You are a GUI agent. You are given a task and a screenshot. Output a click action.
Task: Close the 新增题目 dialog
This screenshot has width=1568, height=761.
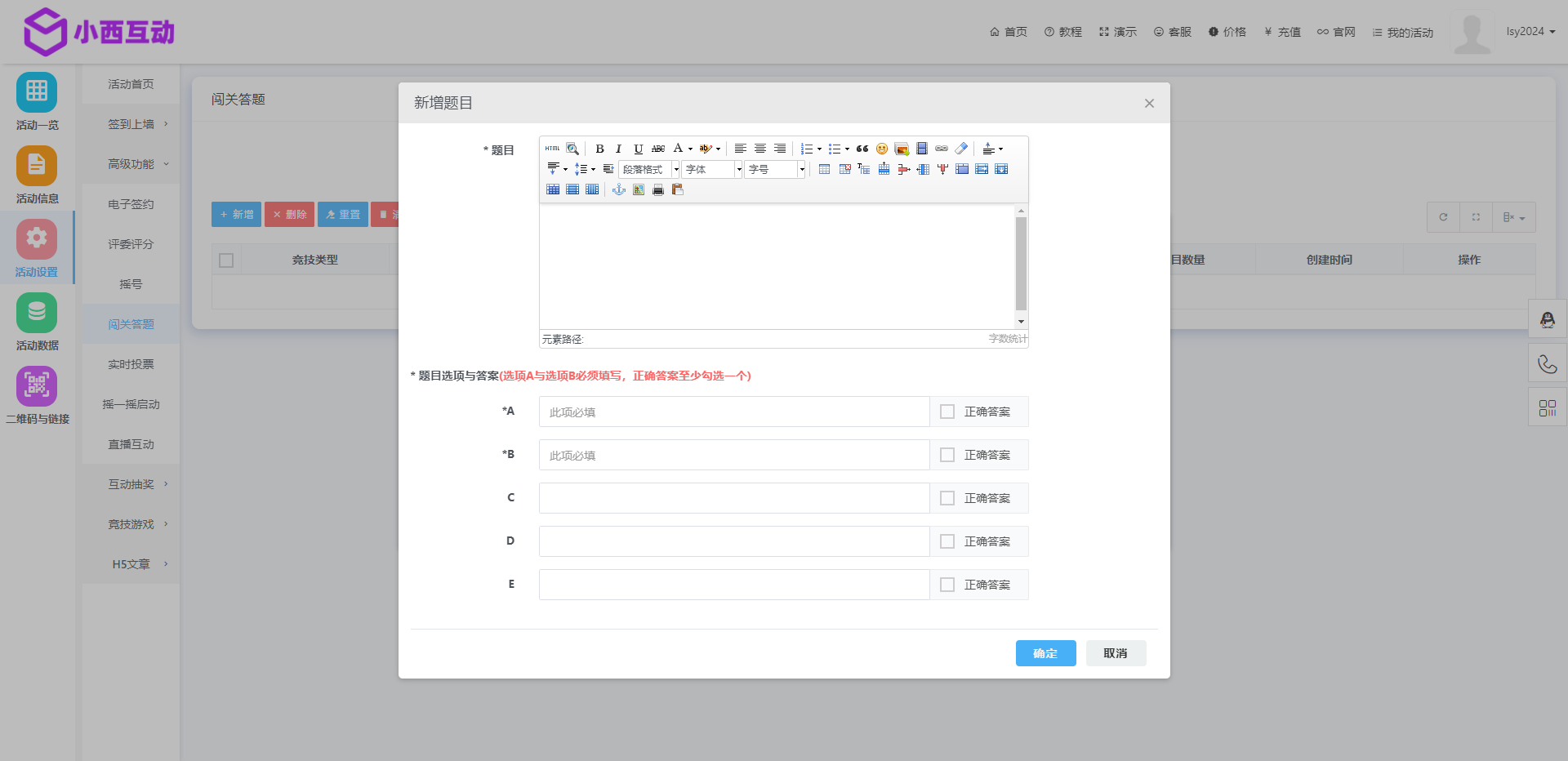(x=1149, y=103)
